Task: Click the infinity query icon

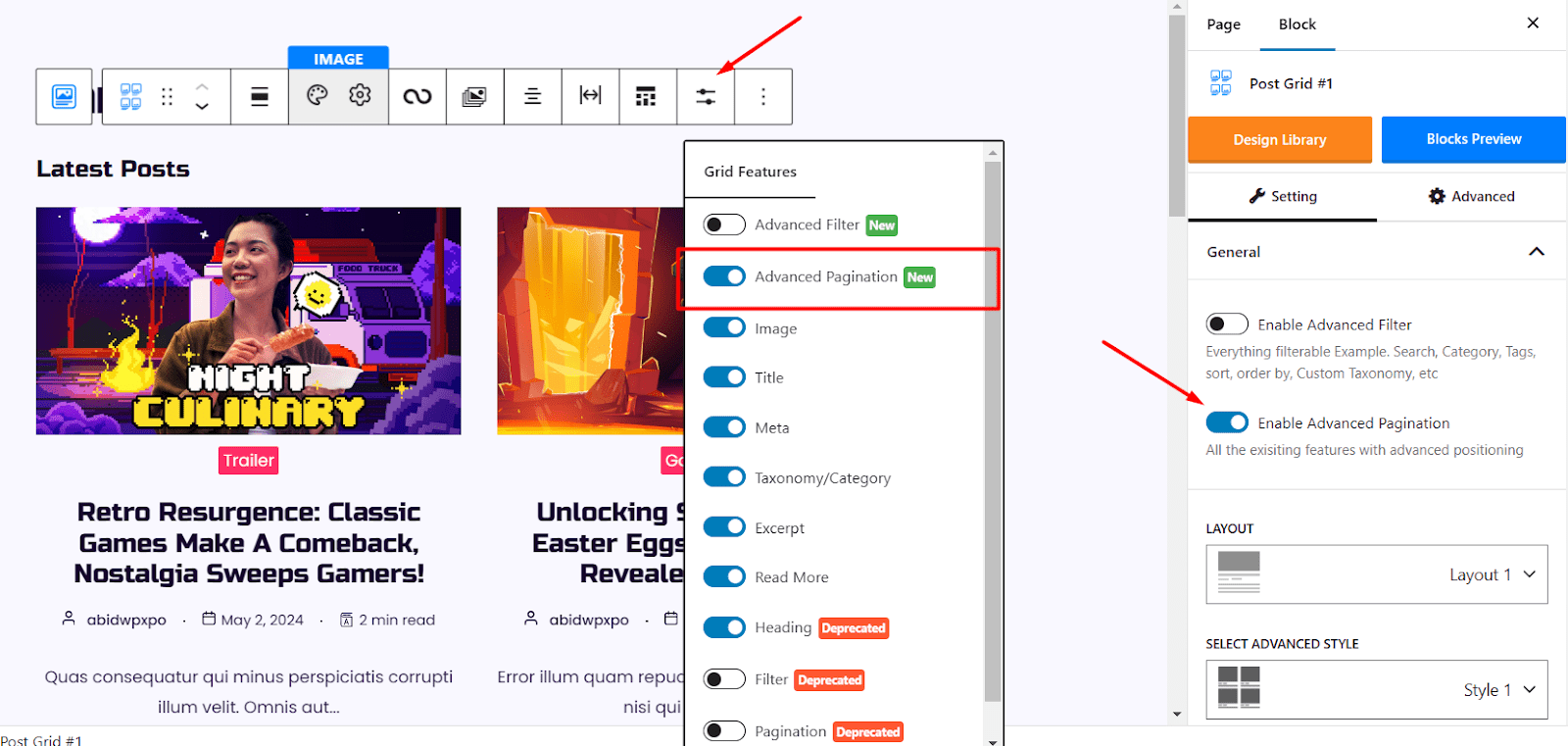Action: (417, 96)
